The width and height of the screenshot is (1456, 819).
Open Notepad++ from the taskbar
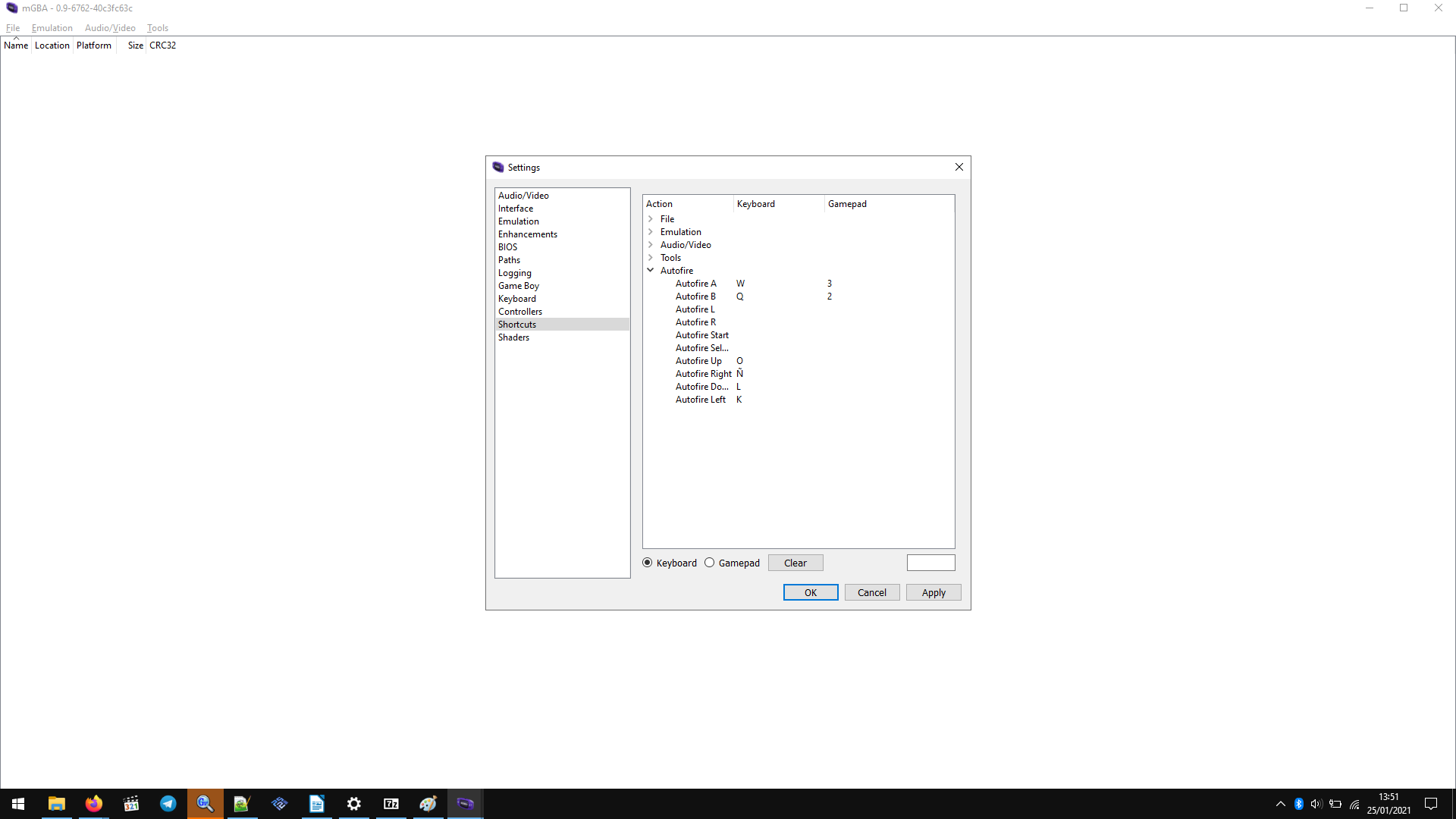coord(242,803)
